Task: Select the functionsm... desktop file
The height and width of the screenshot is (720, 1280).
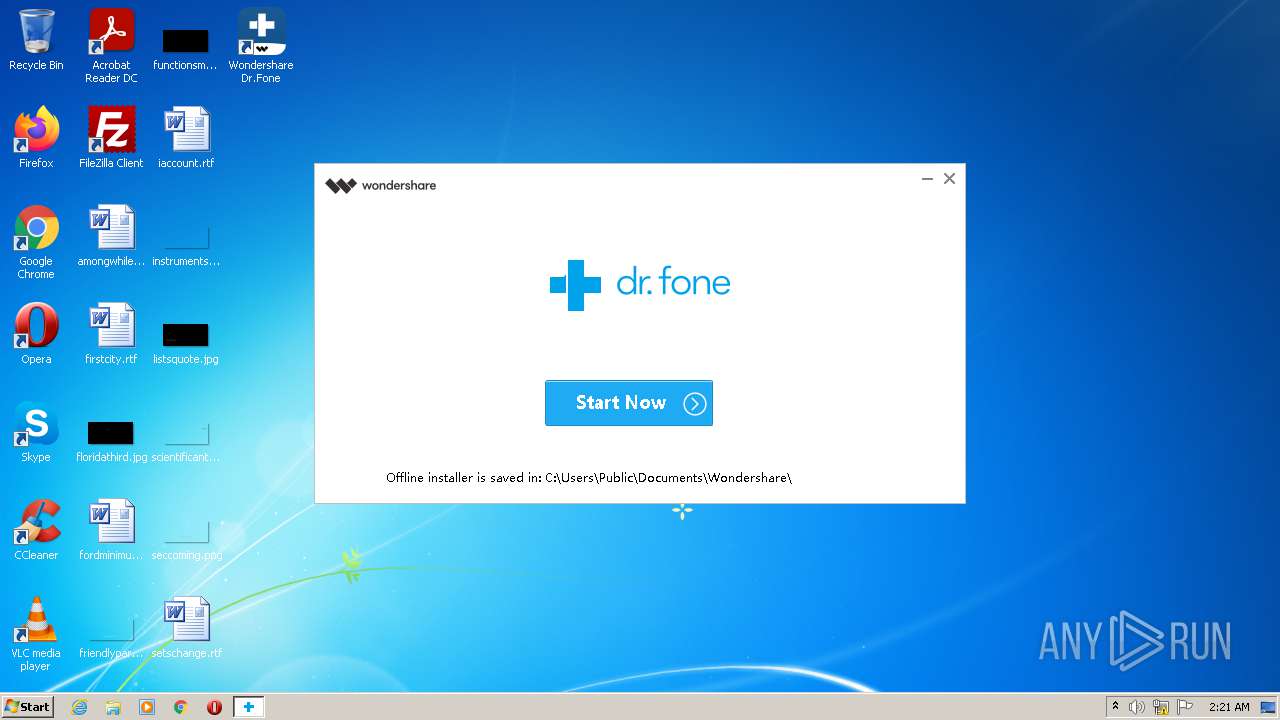Action: pos(185,48)
